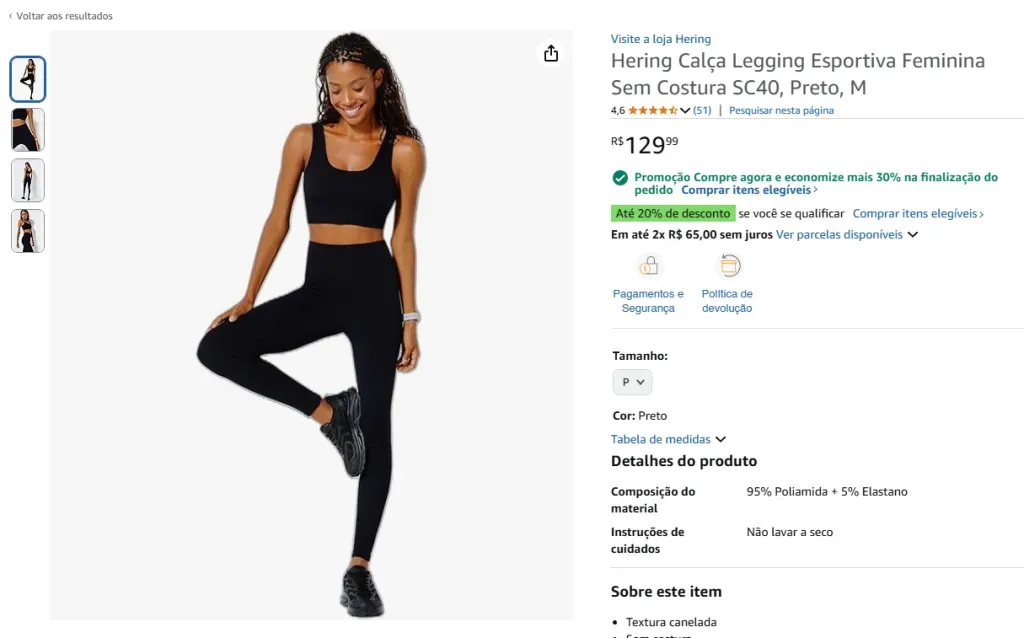Click the green promotion checkmark icon
1024x638 pixels.
(620, 178)
